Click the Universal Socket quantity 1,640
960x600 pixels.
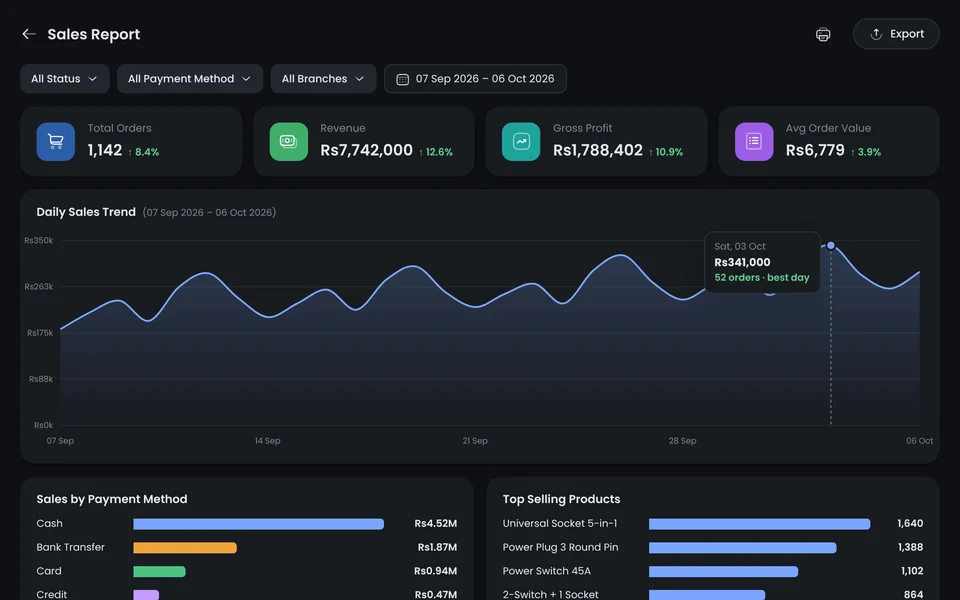click(x=910, y=523)
